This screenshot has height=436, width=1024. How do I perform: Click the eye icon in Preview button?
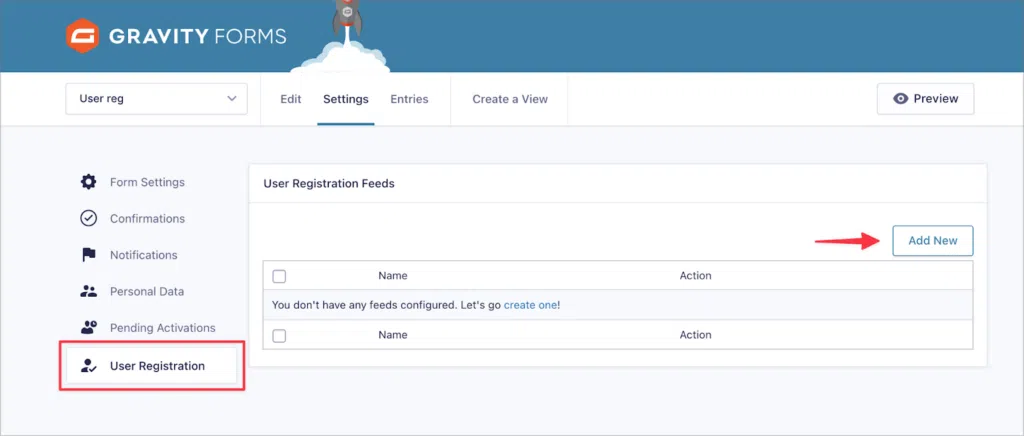tap(901, 99)
